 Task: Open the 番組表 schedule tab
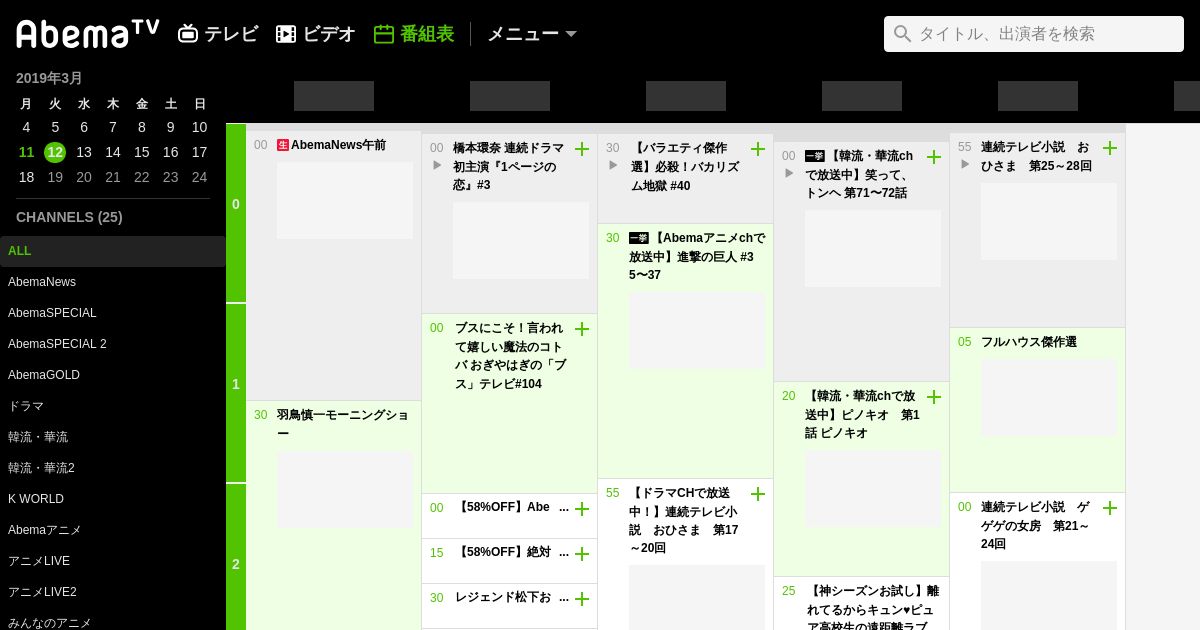tap(414, 34)
